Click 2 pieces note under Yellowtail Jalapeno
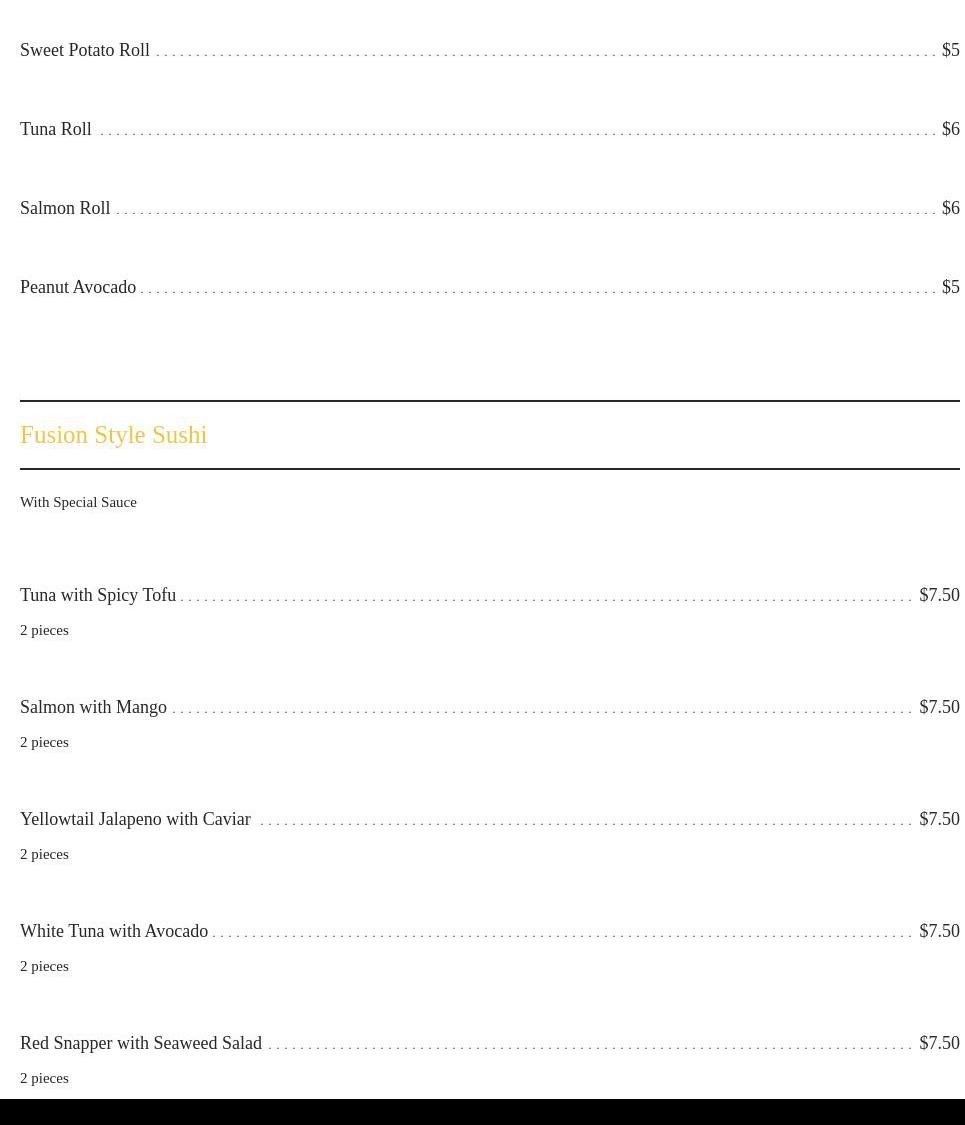 44,855
